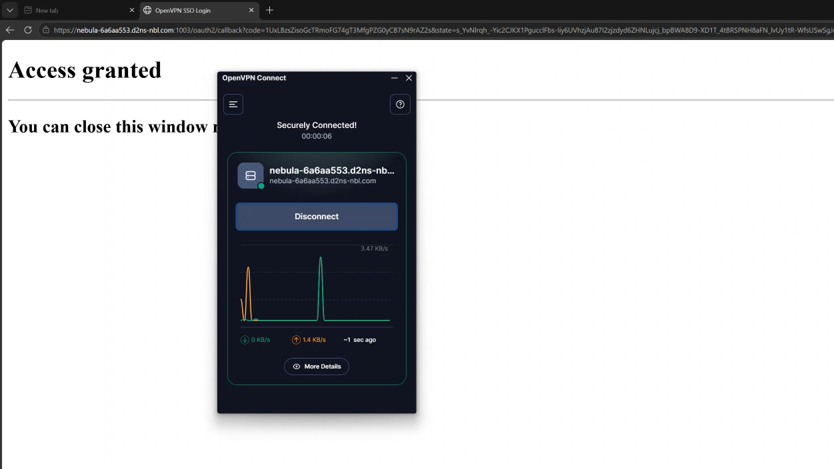The image size is (834, 469).
Task: Click the upload speed arrow icon
Action: pos(296,340)
